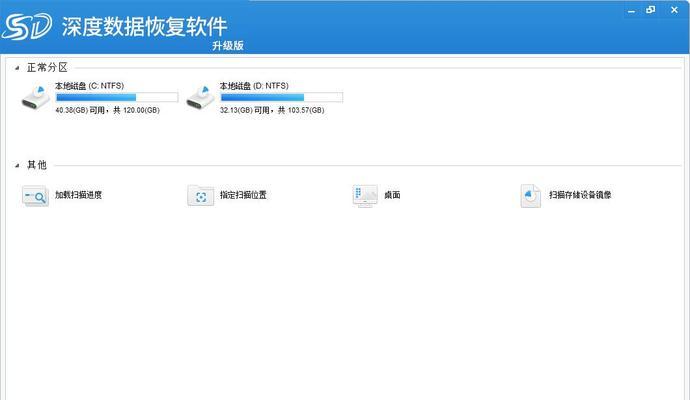690x400 pixels.
Task: Click the C: drive usage bar
Action: [117, 97]
